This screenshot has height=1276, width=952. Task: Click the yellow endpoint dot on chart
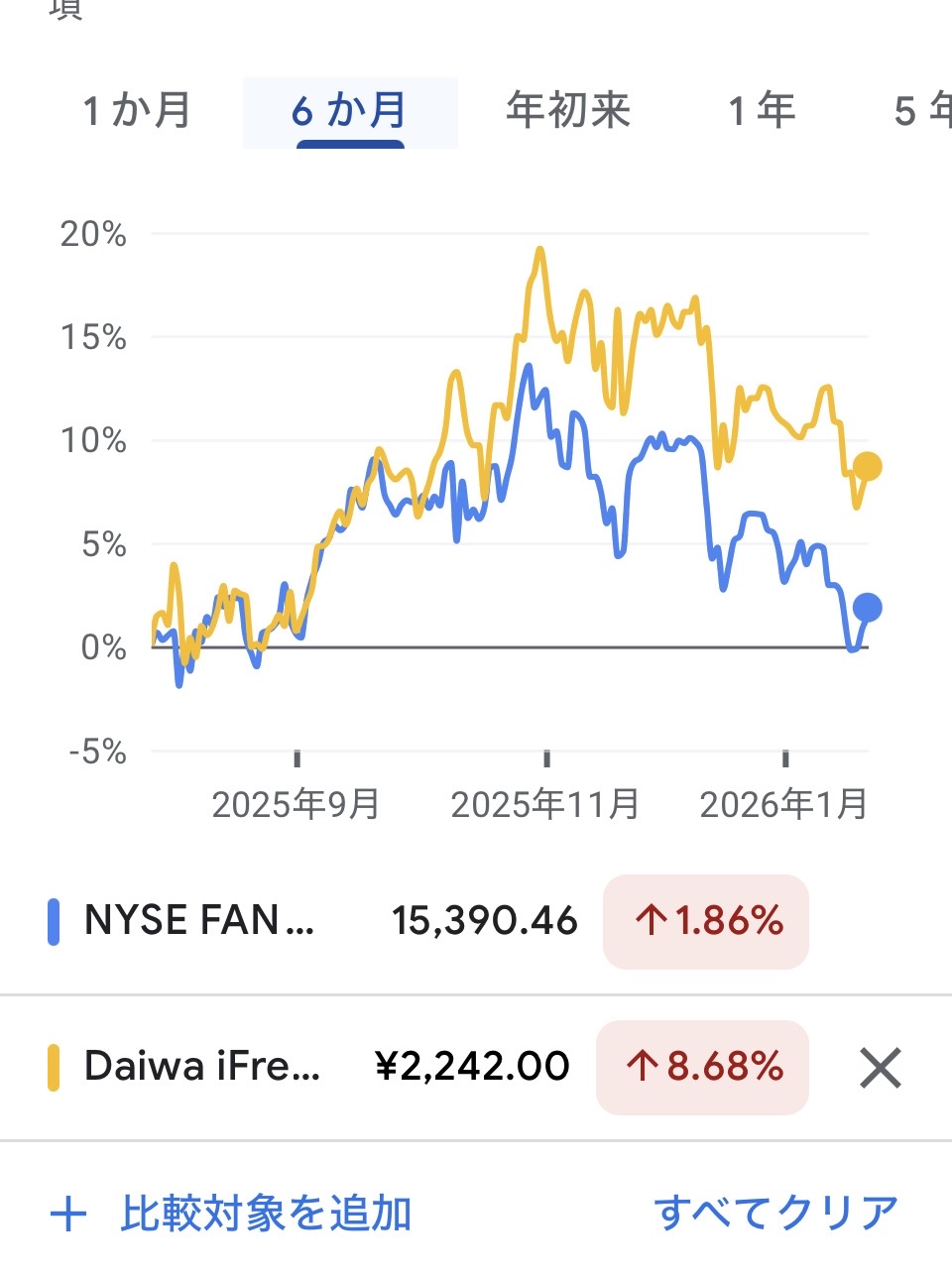pyautogui.click(x=867, y=466)
